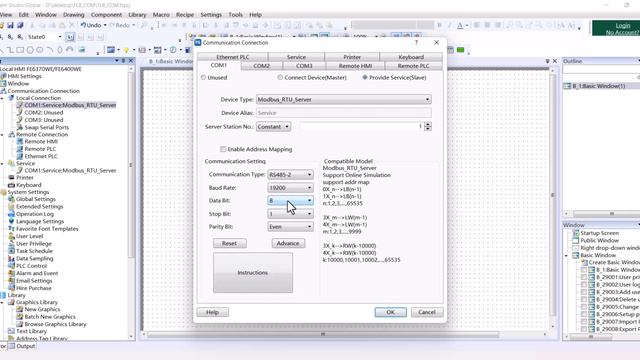Switch to the Remote HMI tab
The image size is (640, 360).
355,66
